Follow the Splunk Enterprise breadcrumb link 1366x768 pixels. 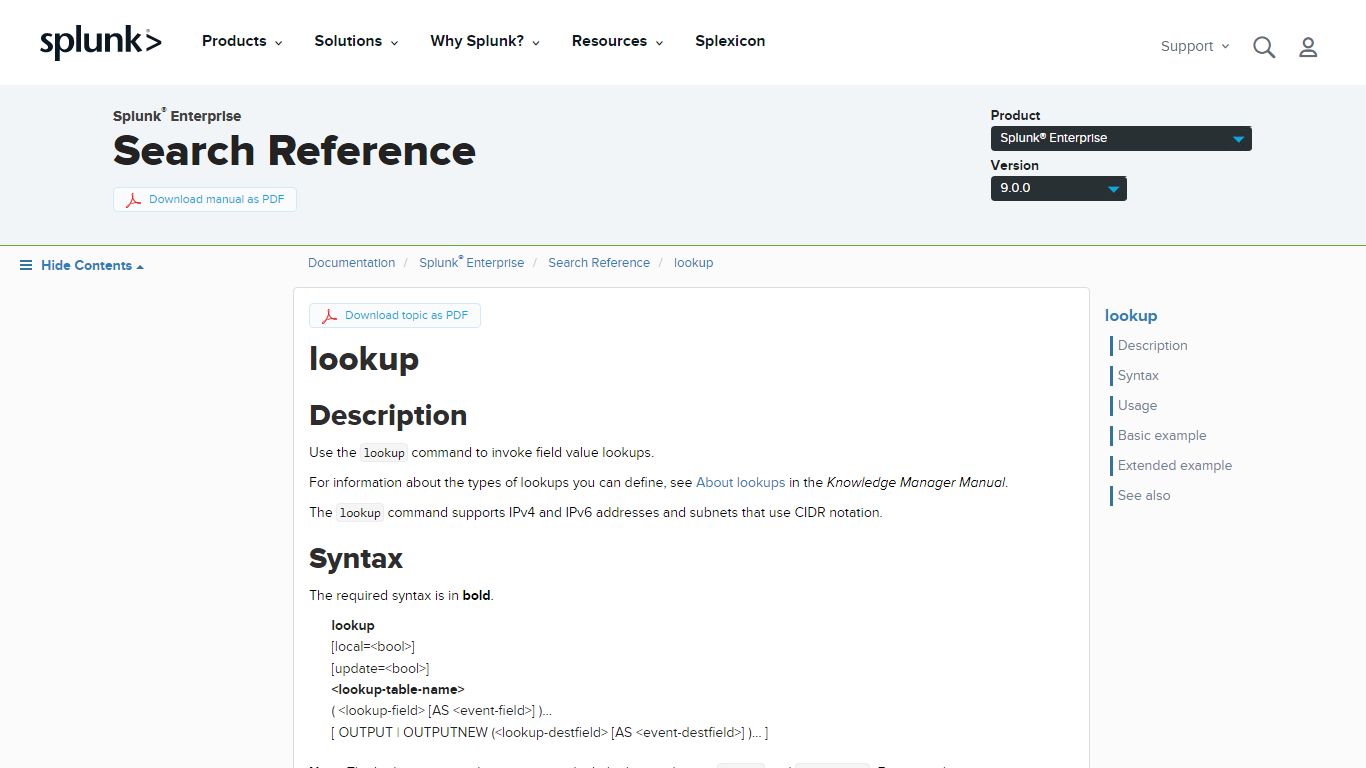[x=471, y=263]
